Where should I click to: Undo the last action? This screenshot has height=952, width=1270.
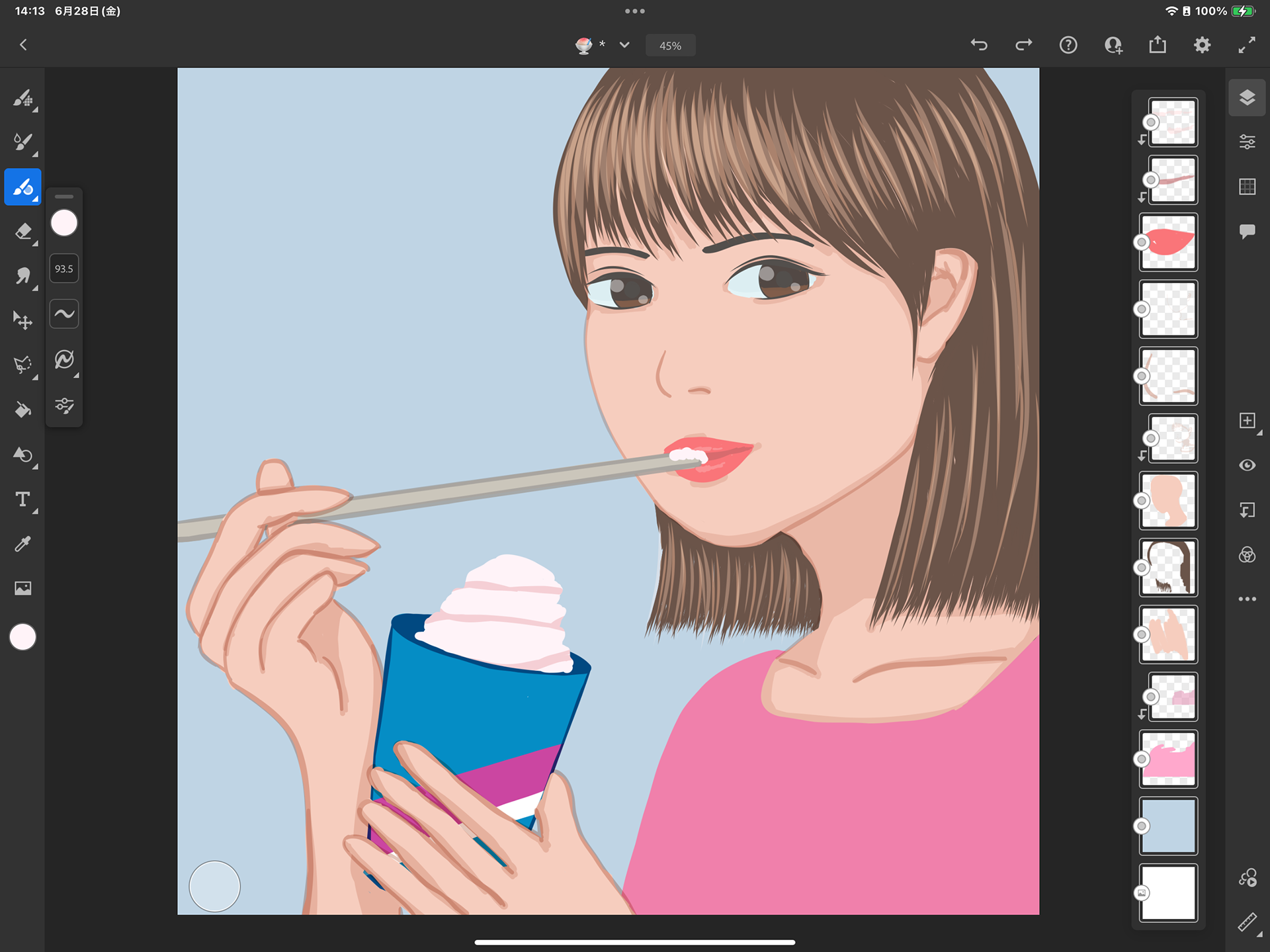point(979,45)
